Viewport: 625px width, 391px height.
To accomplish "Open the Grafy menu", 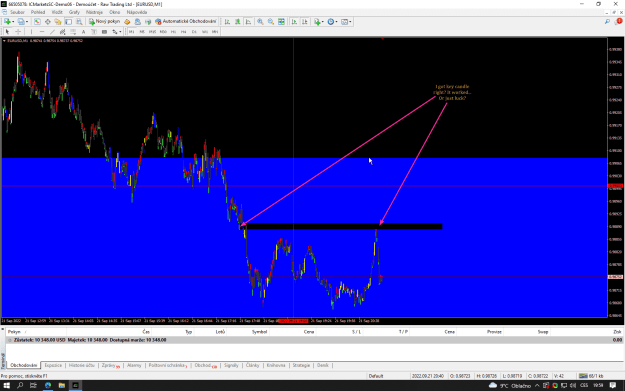I will 74,12.
